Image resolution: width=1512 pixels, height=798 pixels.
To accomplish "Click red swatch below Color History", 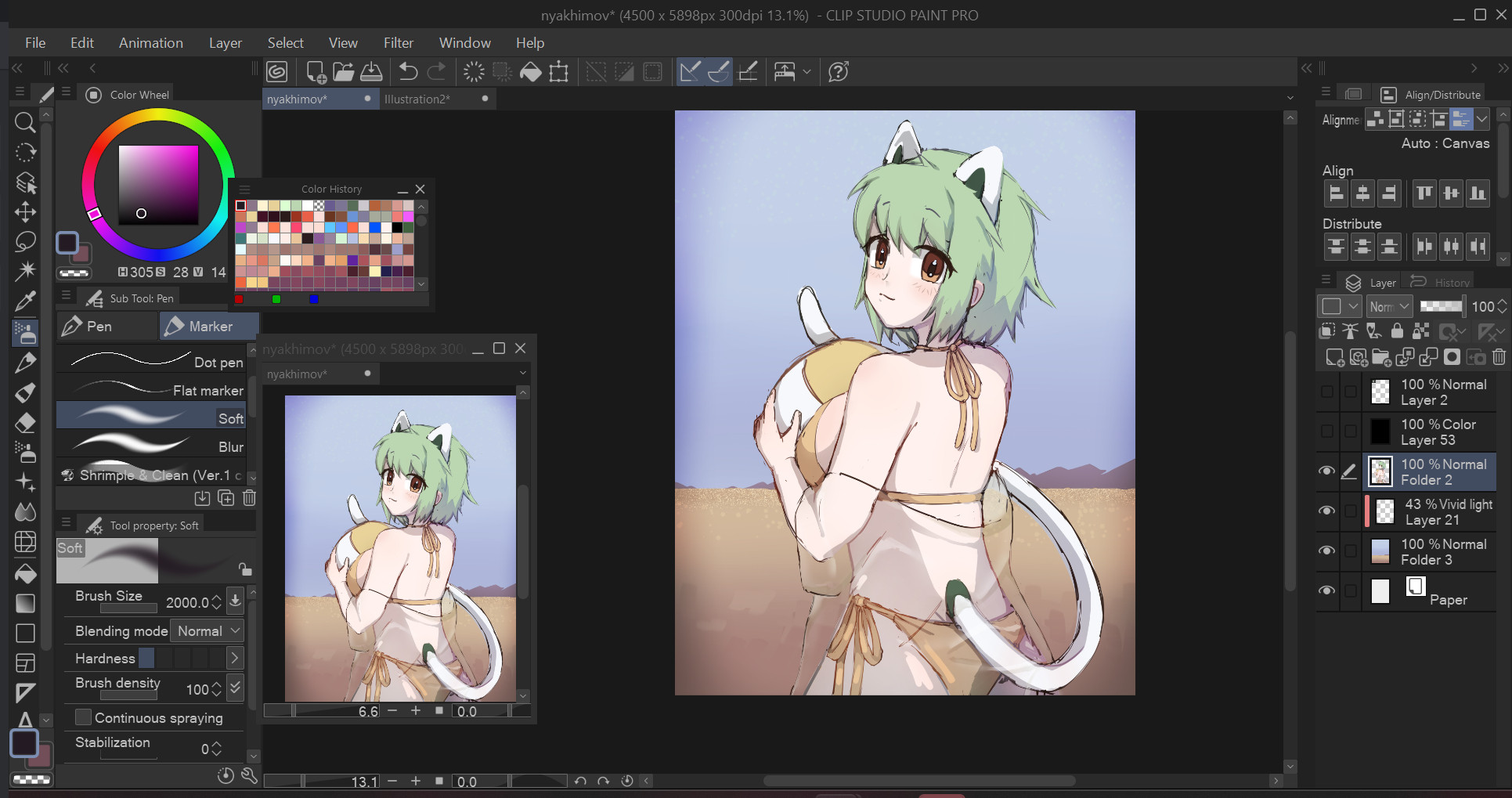I will click(240, 299).
